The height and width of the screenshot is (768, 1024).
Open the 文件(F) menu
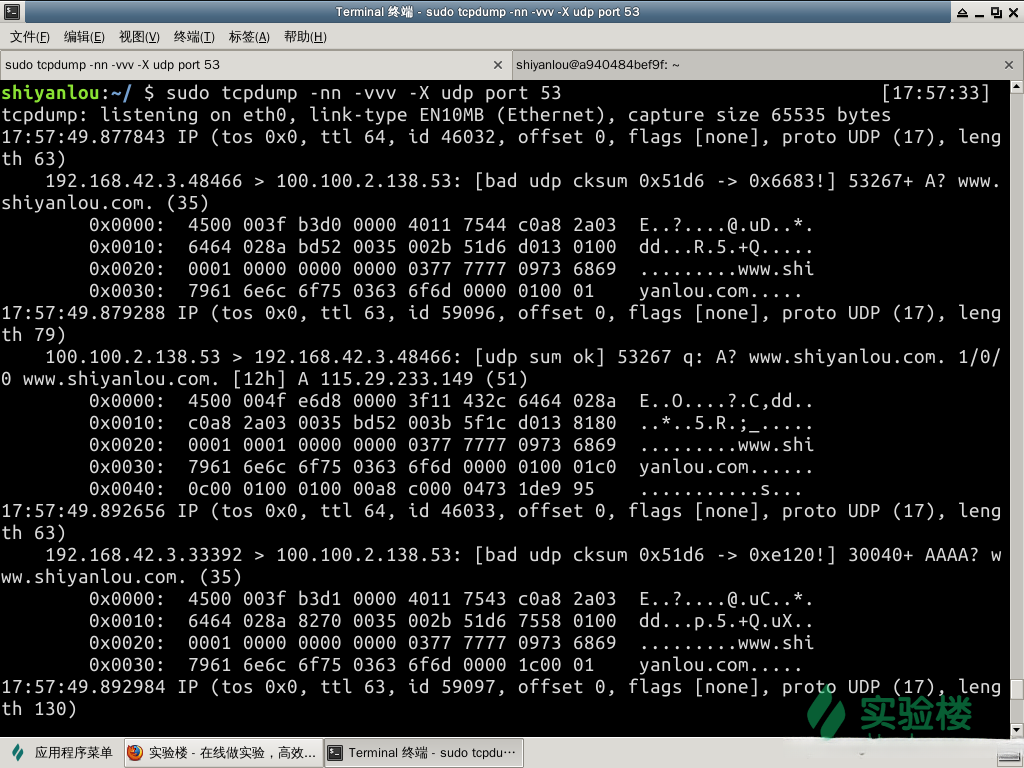[29, 37]
